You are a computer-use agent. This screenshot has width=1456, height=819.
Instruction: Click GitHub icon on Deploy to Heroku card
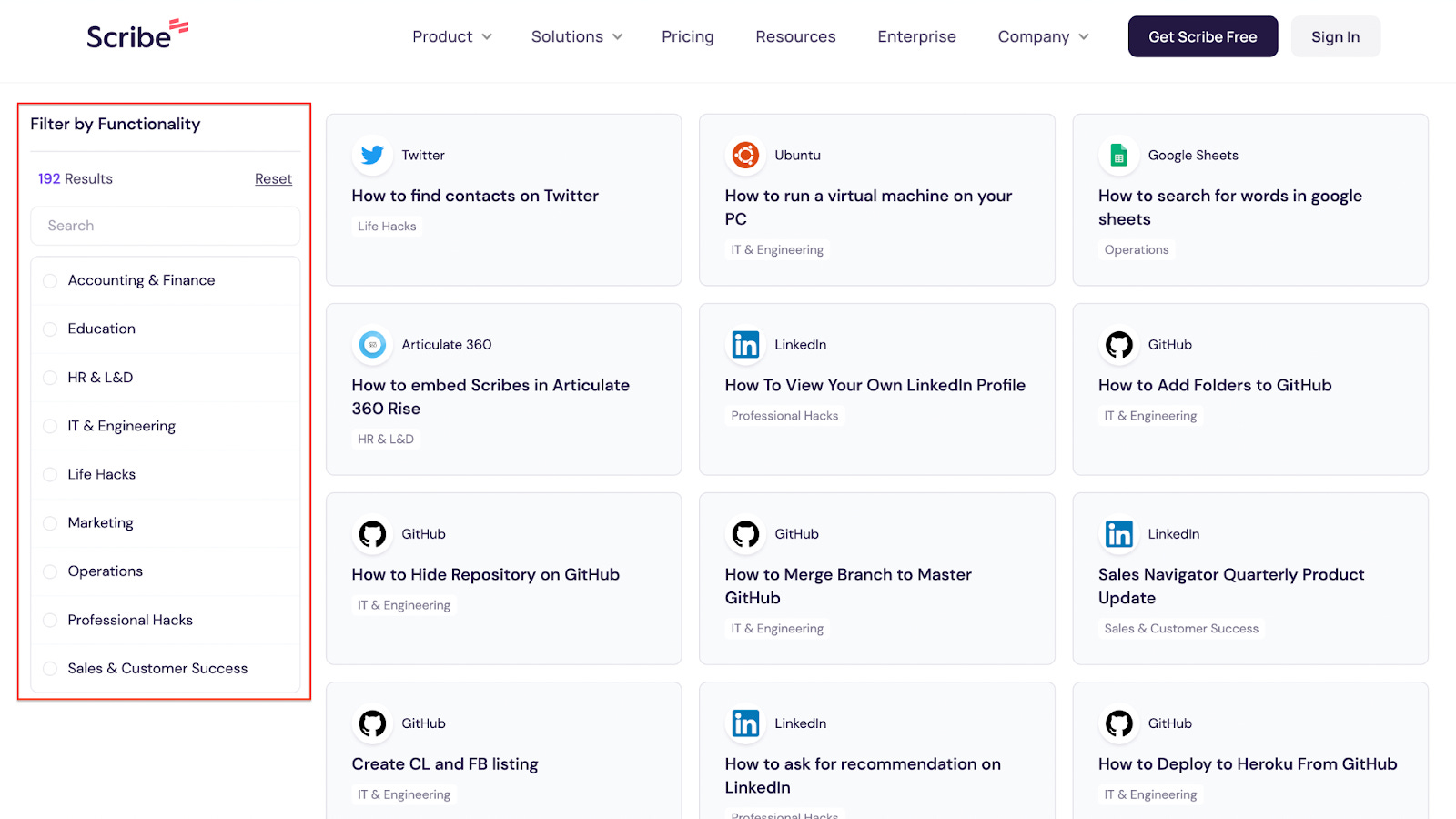(x=1118, y=723)
